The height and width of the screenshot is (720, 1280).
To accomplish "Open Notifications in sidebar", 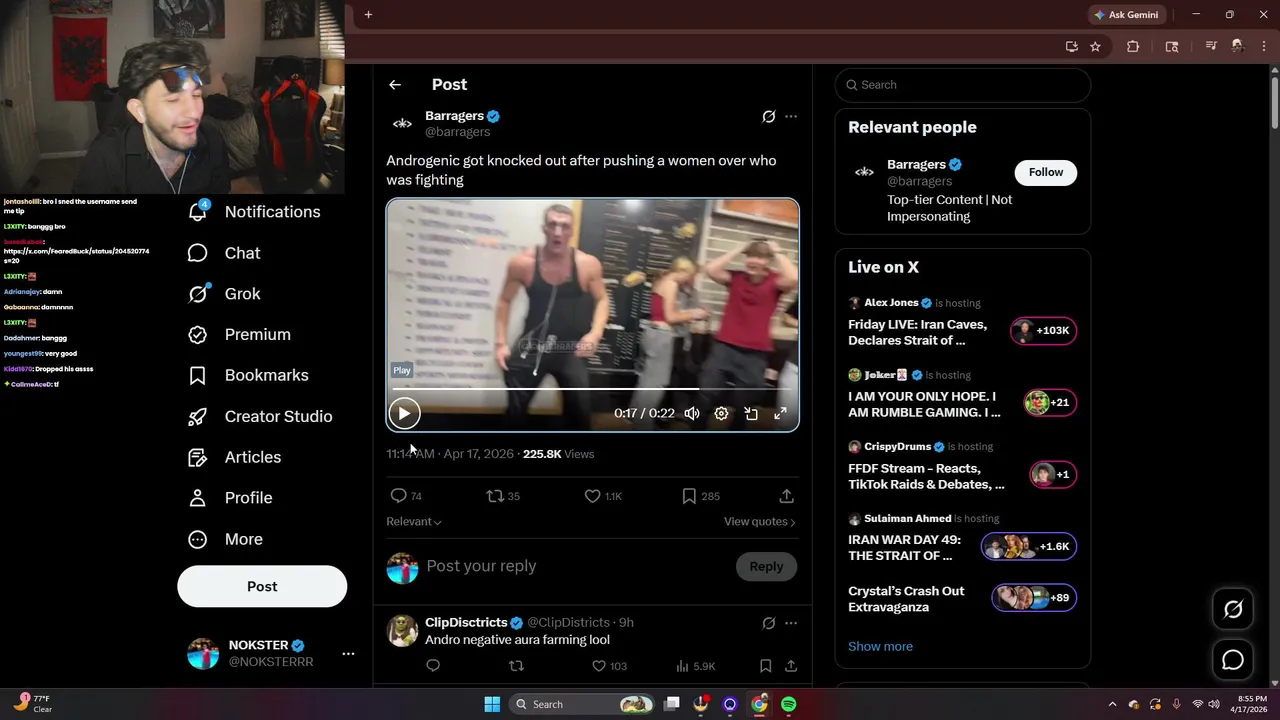I will pyautogui.click(x=254, y=212).
